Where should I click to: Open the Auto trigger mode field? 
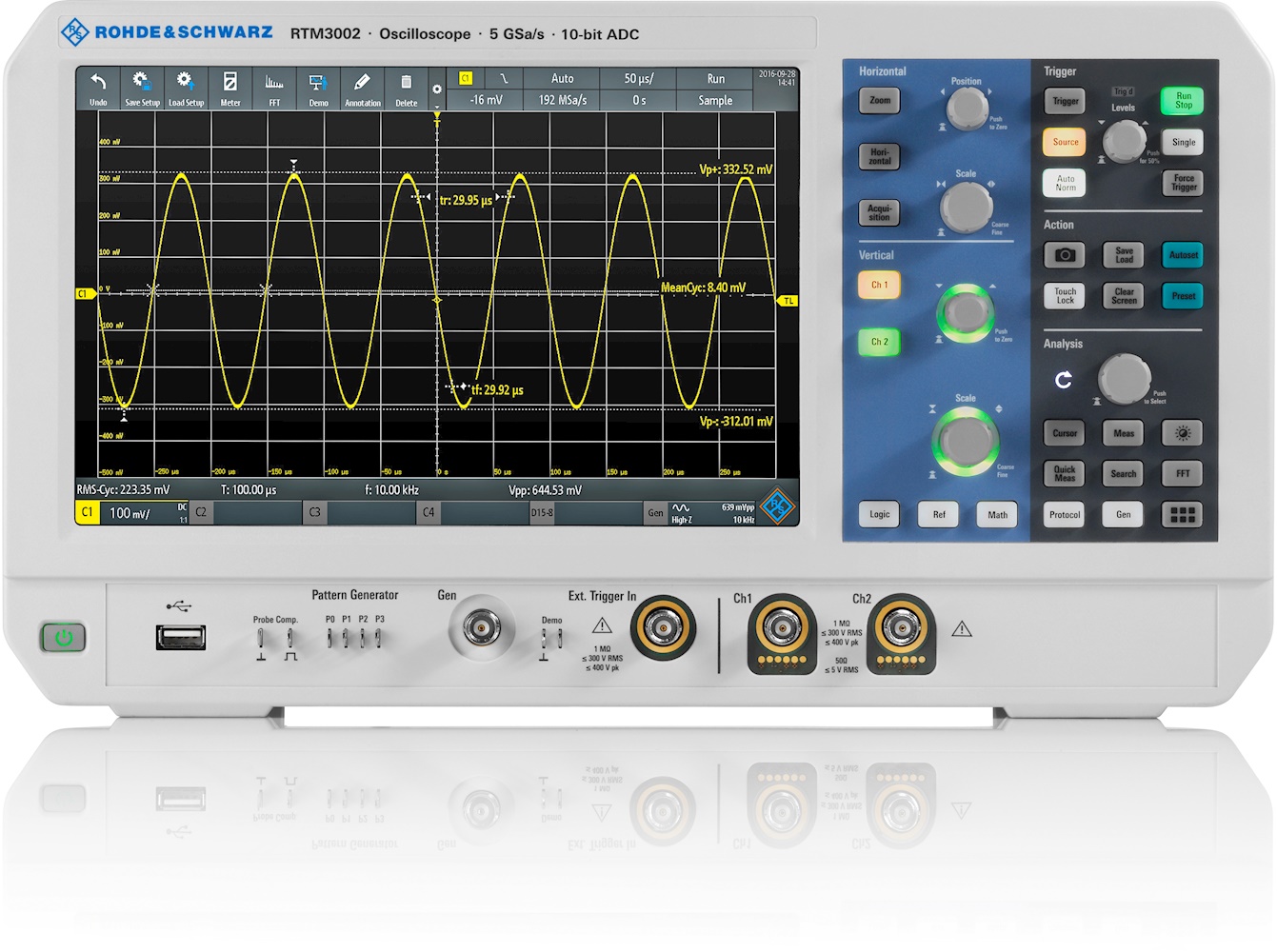(562, 78)
